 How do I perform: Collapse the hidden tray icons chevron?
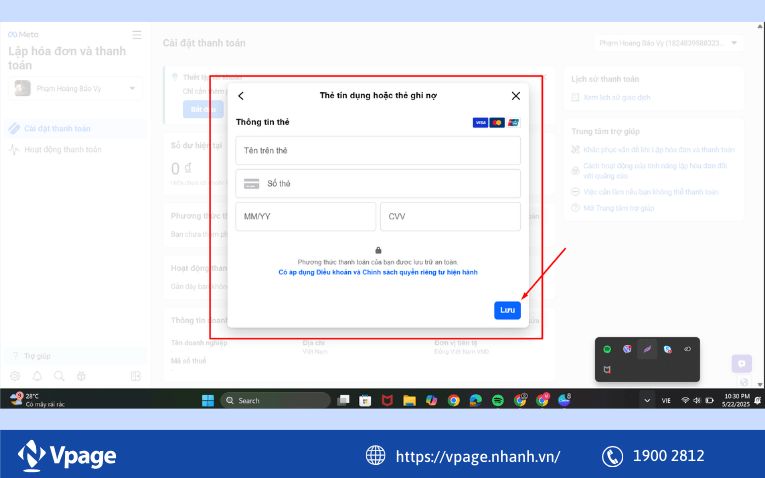(x=645, y=400)
